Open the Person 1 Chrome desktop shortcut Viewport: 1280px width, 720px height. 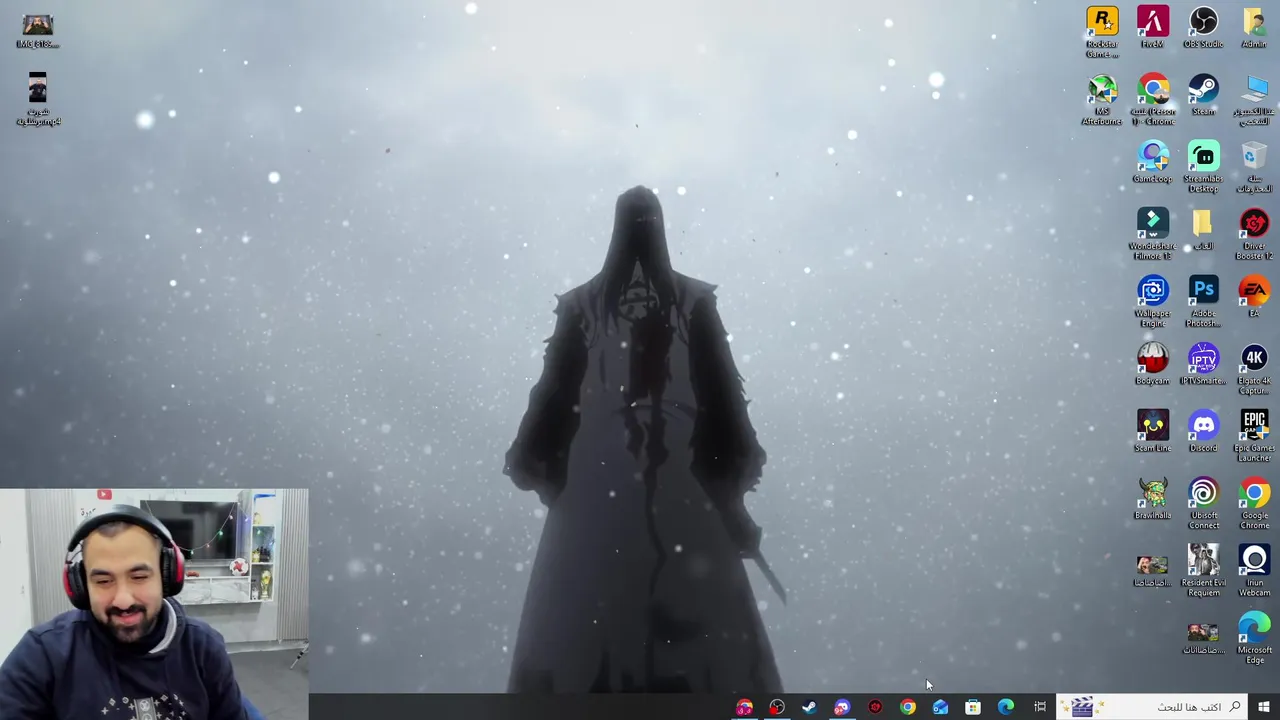click(x=1153, y=100)
